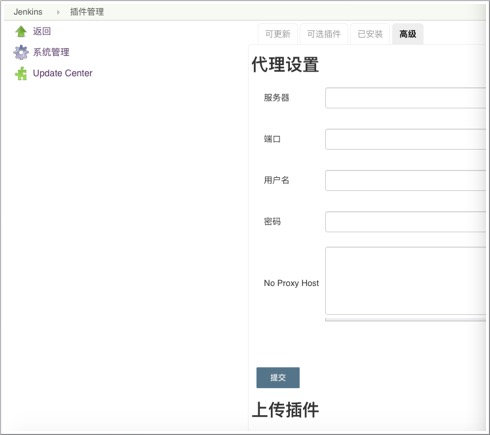Click the resize bar below No Proxy Host

(405, 320)
